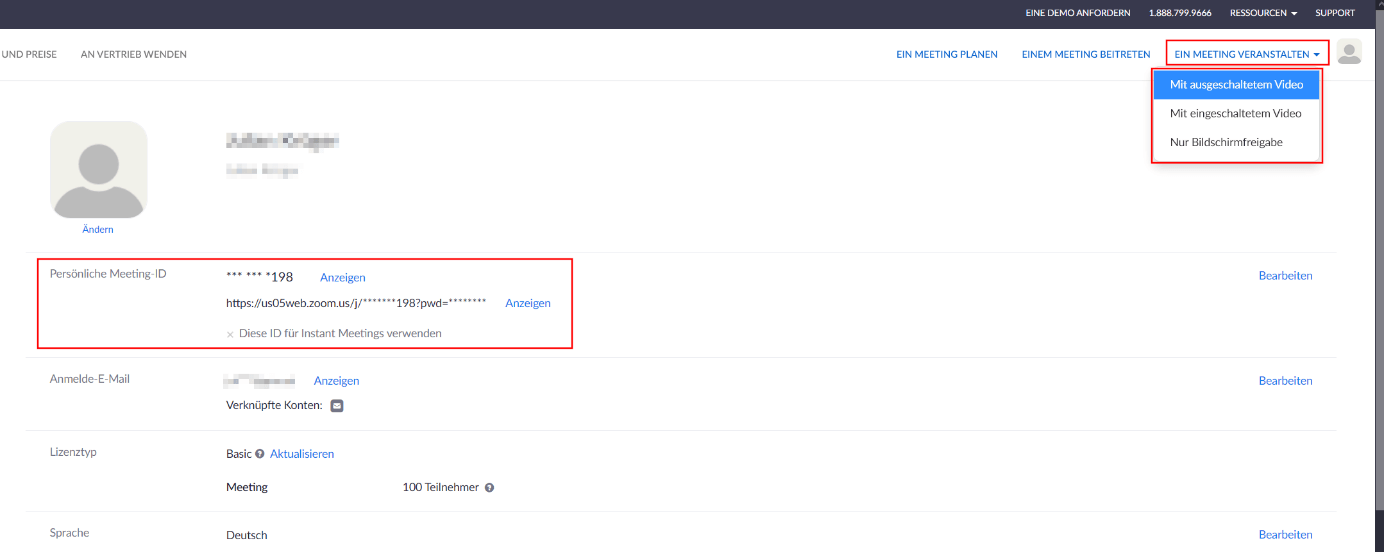This screenshot has height=552, width=1384.
Task: Toggle 'Diese ID für Instant Meetings verwenden' mark
Action: 230,334
